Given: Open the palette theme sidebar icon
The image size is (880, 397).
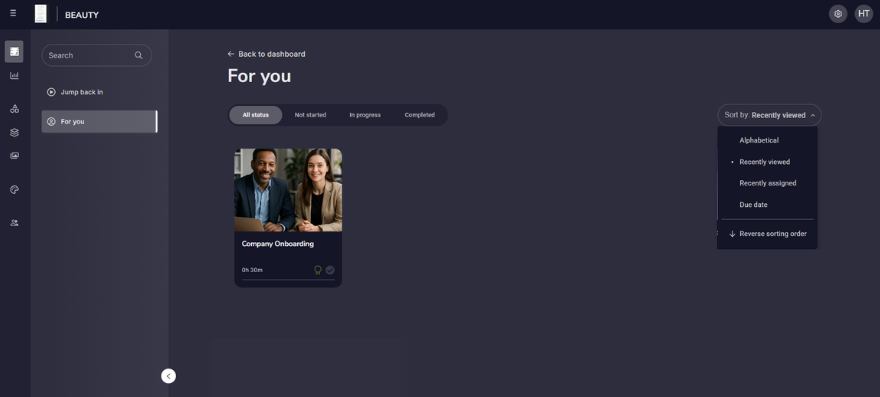Looking at the screenshot, I should [15, 190].
